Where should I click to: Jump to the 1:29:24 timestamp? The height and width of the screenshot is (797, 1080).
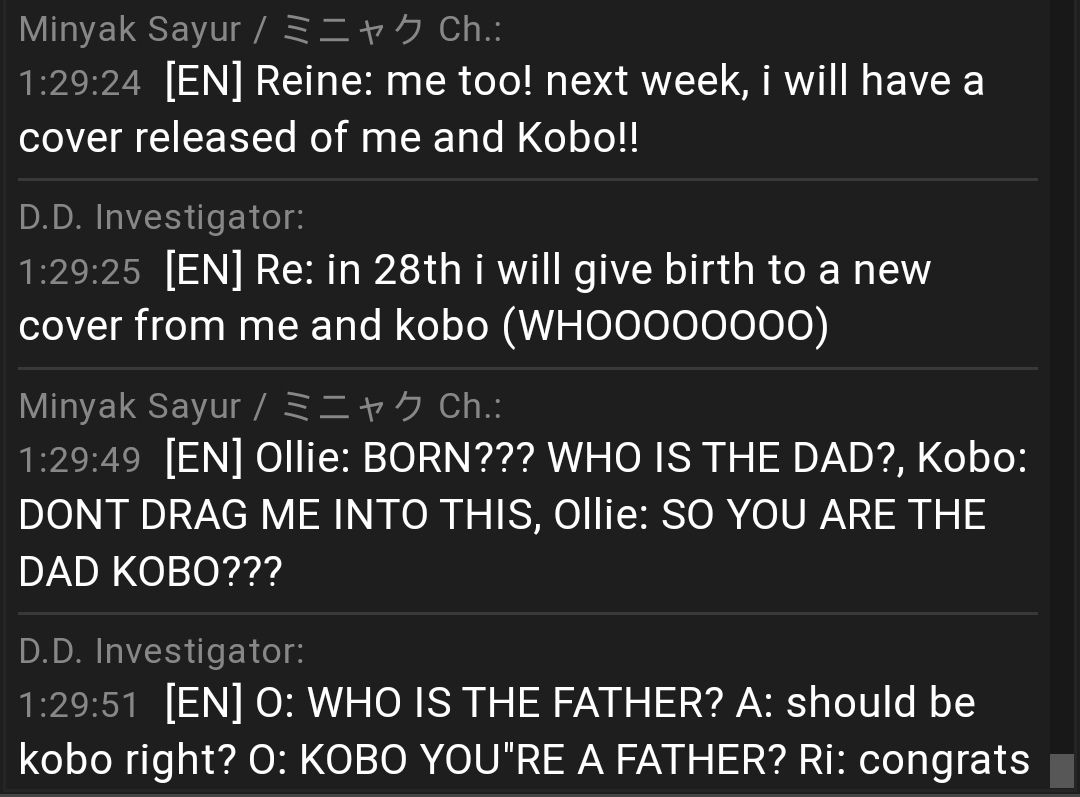pyautogui.click(x=80, y=82)
